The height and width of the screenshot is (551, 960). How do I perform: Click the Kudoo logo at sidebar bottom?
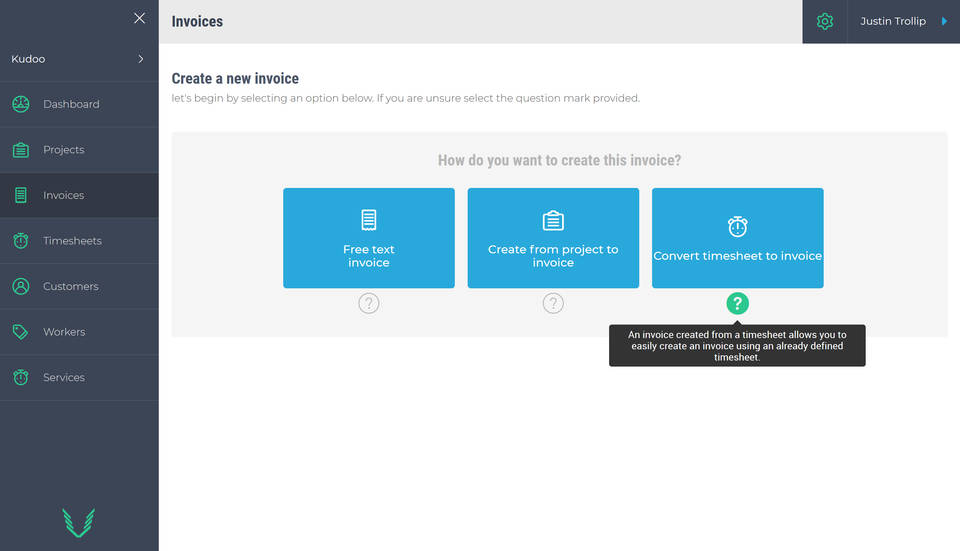click(x=79, y=522)
